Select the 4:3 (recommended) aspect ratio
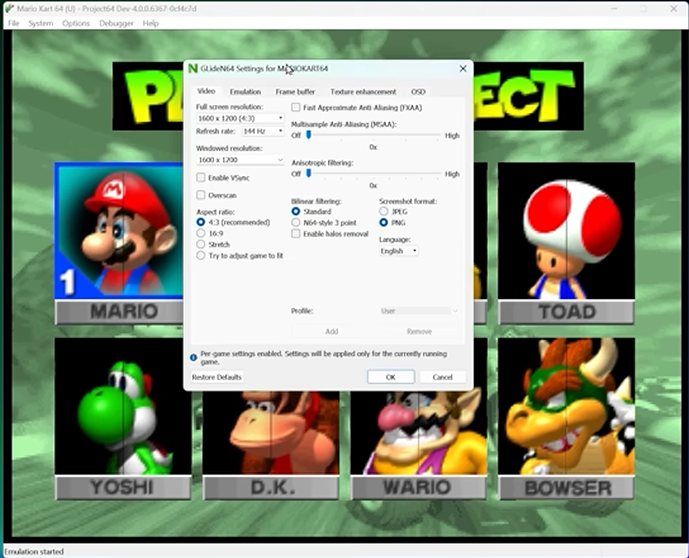Screen dimensions: 689x558 pos(201,222)
